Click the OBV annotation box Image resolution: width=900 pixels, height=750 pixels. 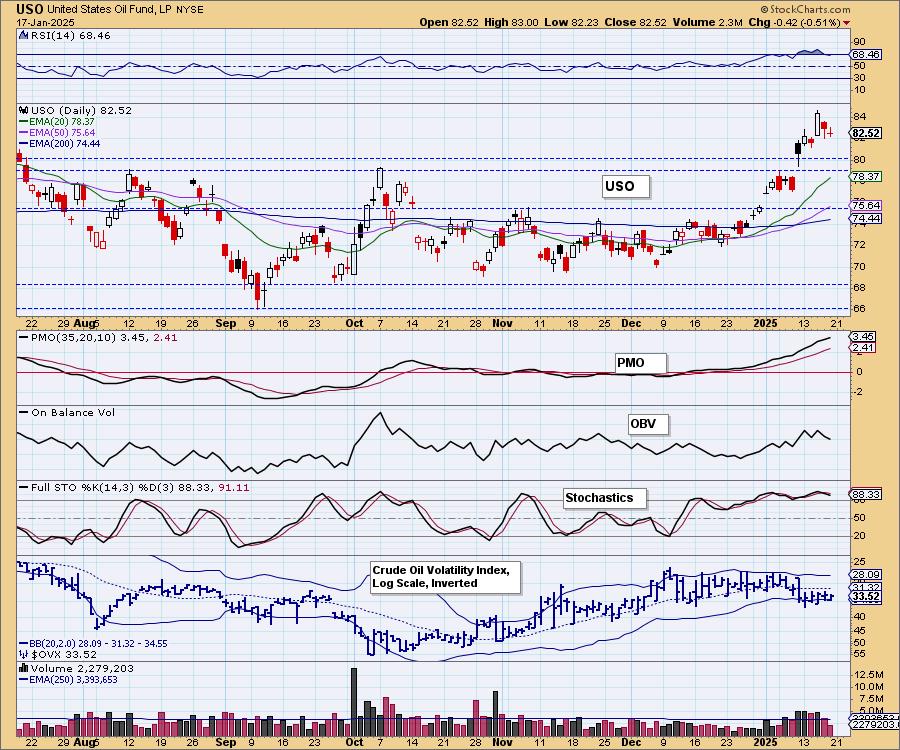pyautogui.click(x=649, y=425)
